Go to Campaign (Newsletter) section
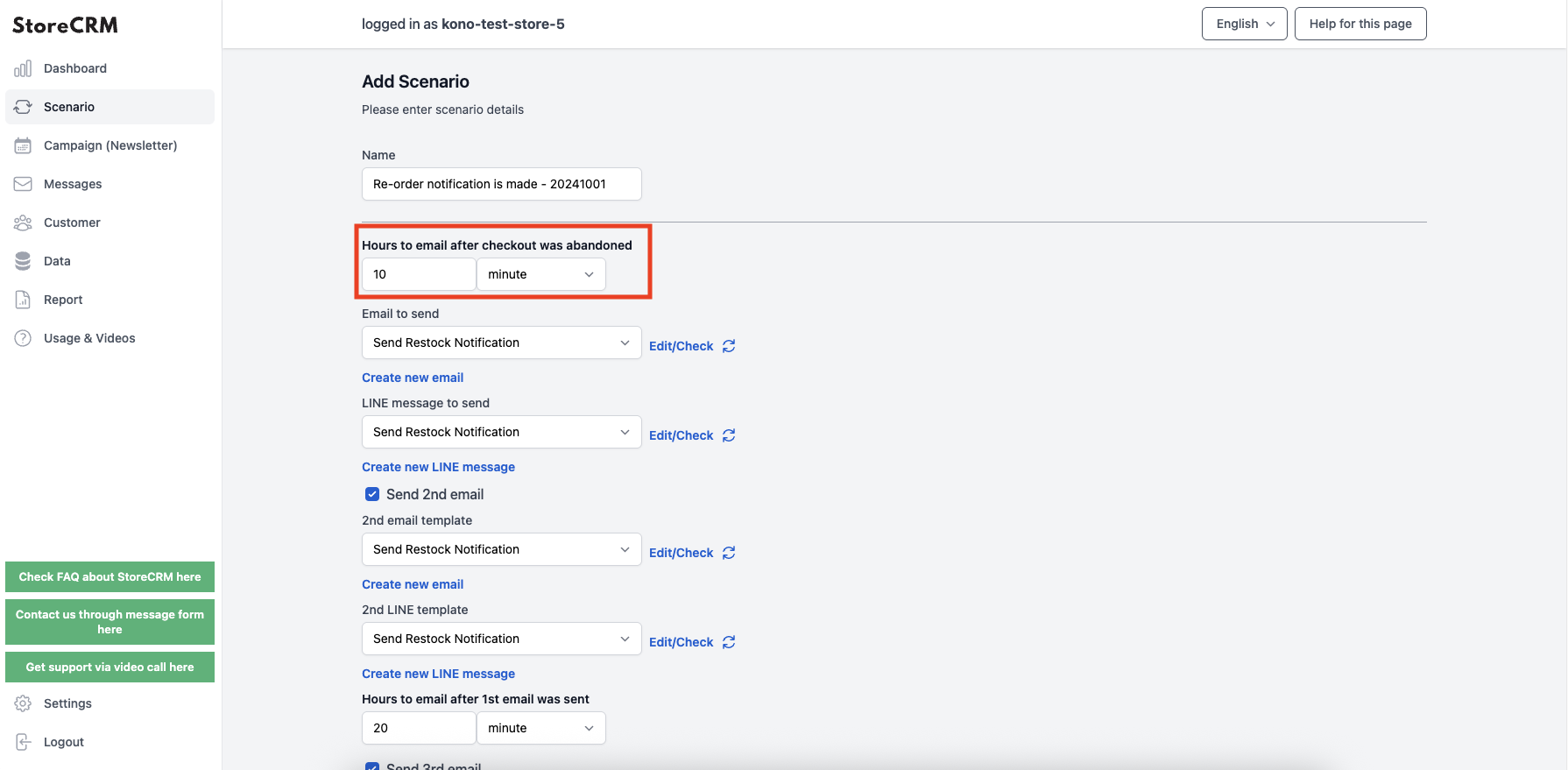The height and width of the screenshot is (770, 1568). [x=109, y=145]
